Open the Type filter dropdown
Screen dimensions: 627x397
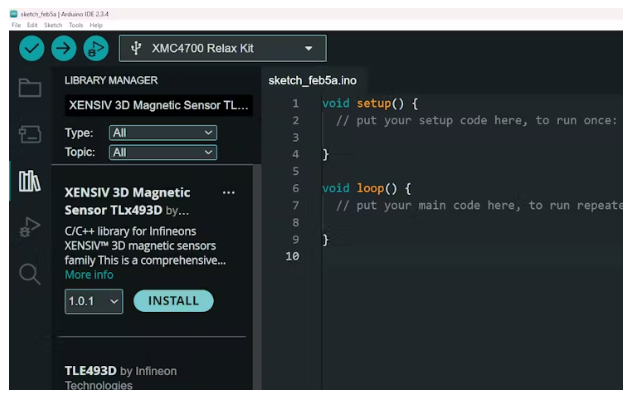pyautogui.click(x=163, y=133)
